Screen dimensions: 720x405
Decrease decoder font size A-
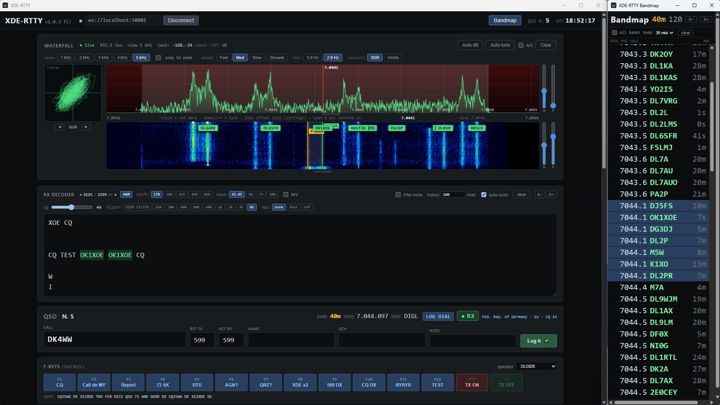[x=540, y=195]
